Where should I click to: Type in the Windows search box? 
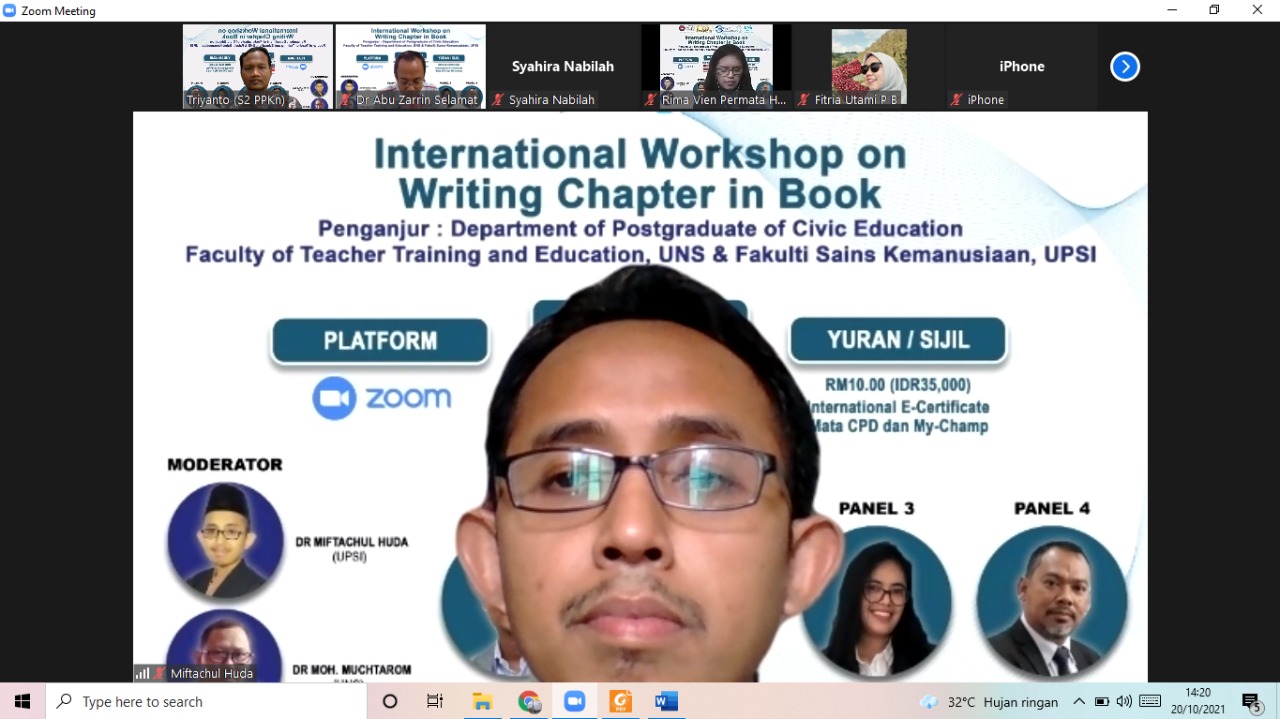point(210,702)
